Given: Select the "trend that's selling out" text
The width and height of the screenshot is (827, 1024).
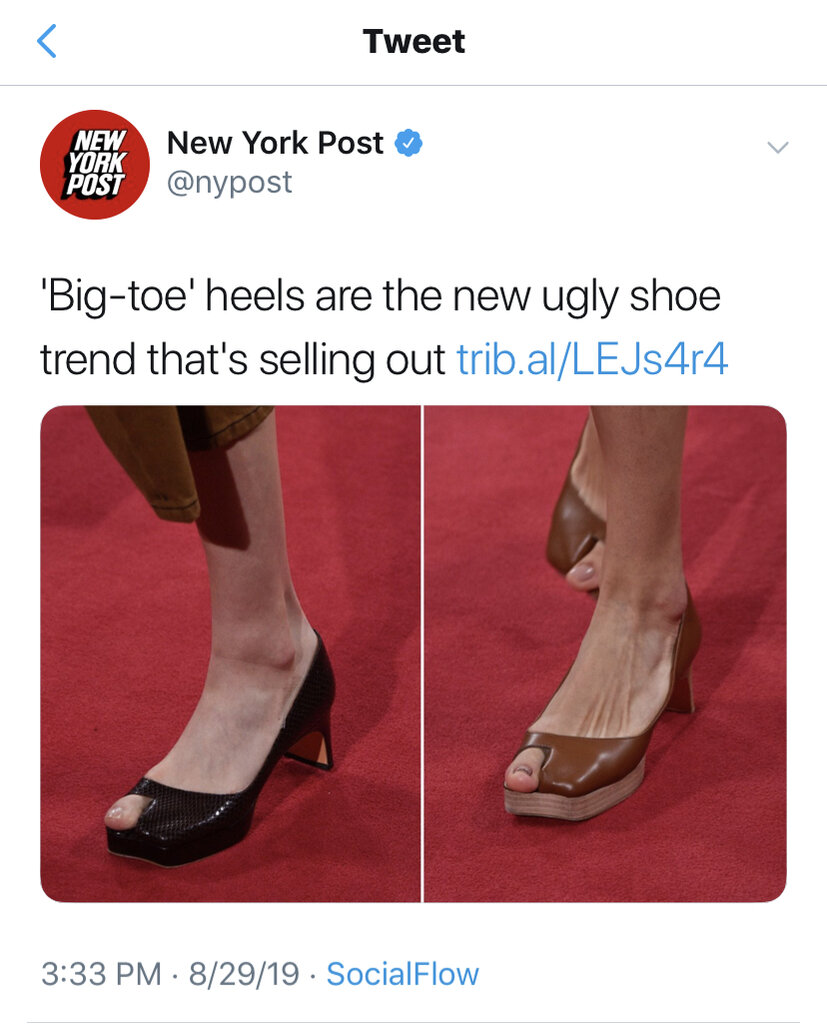Looking at the screenshot, I should 243,359.
